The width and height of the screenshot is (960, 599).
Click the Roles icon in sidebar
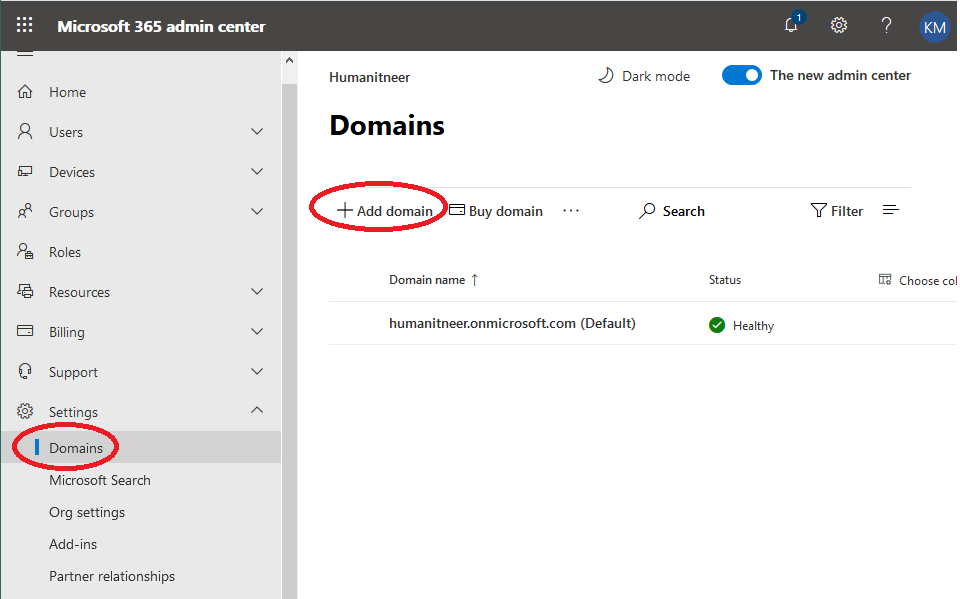point(25,251)
